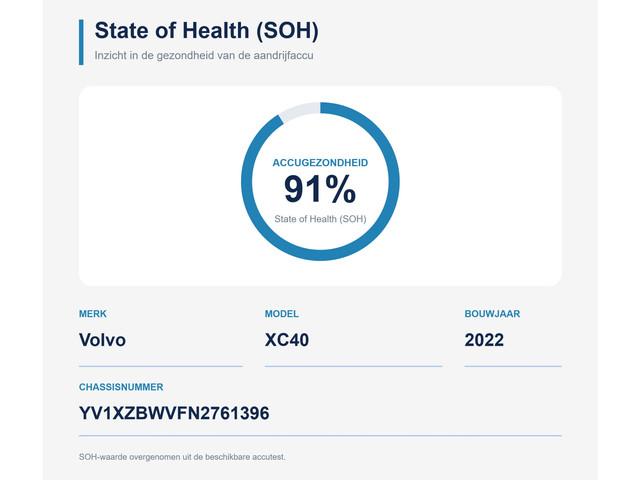This screenshot has height=480, width=640.
Task: Click the State of Health caption under 91%
Action: point(320,219)
